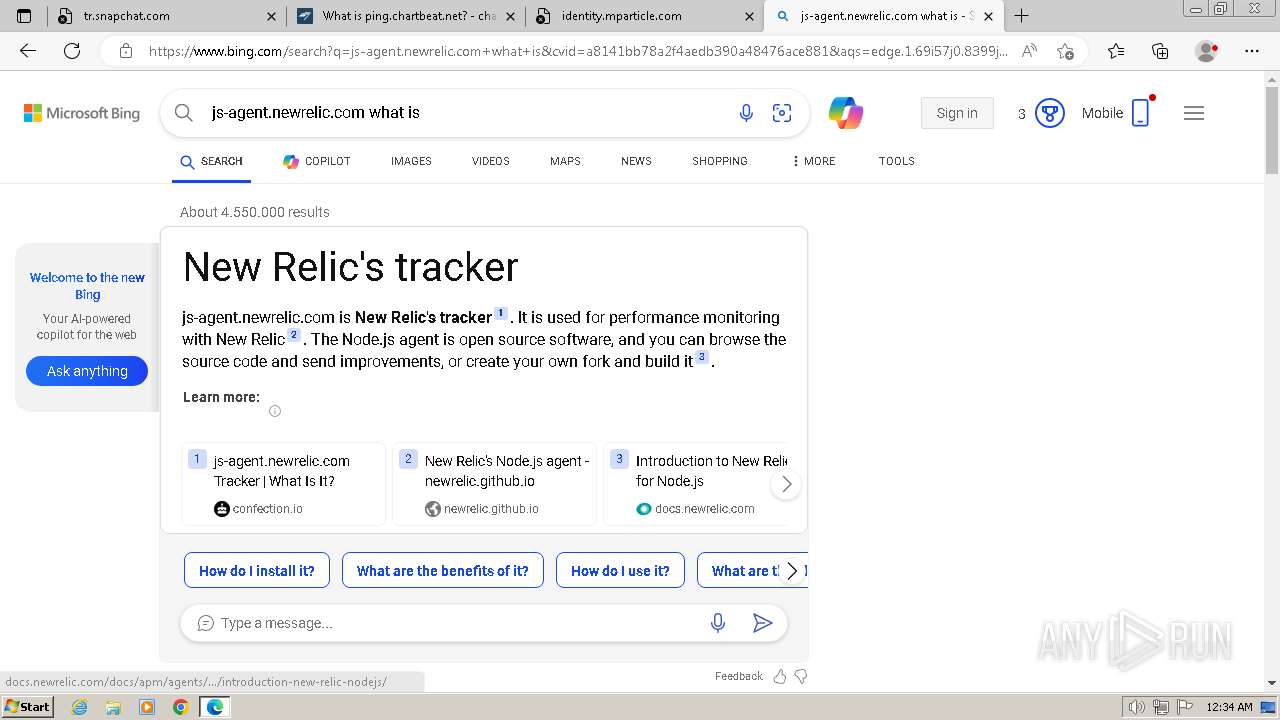The image size is (1280, 720).
Task: Open the Collections icon
Action: coord(1160,51)
